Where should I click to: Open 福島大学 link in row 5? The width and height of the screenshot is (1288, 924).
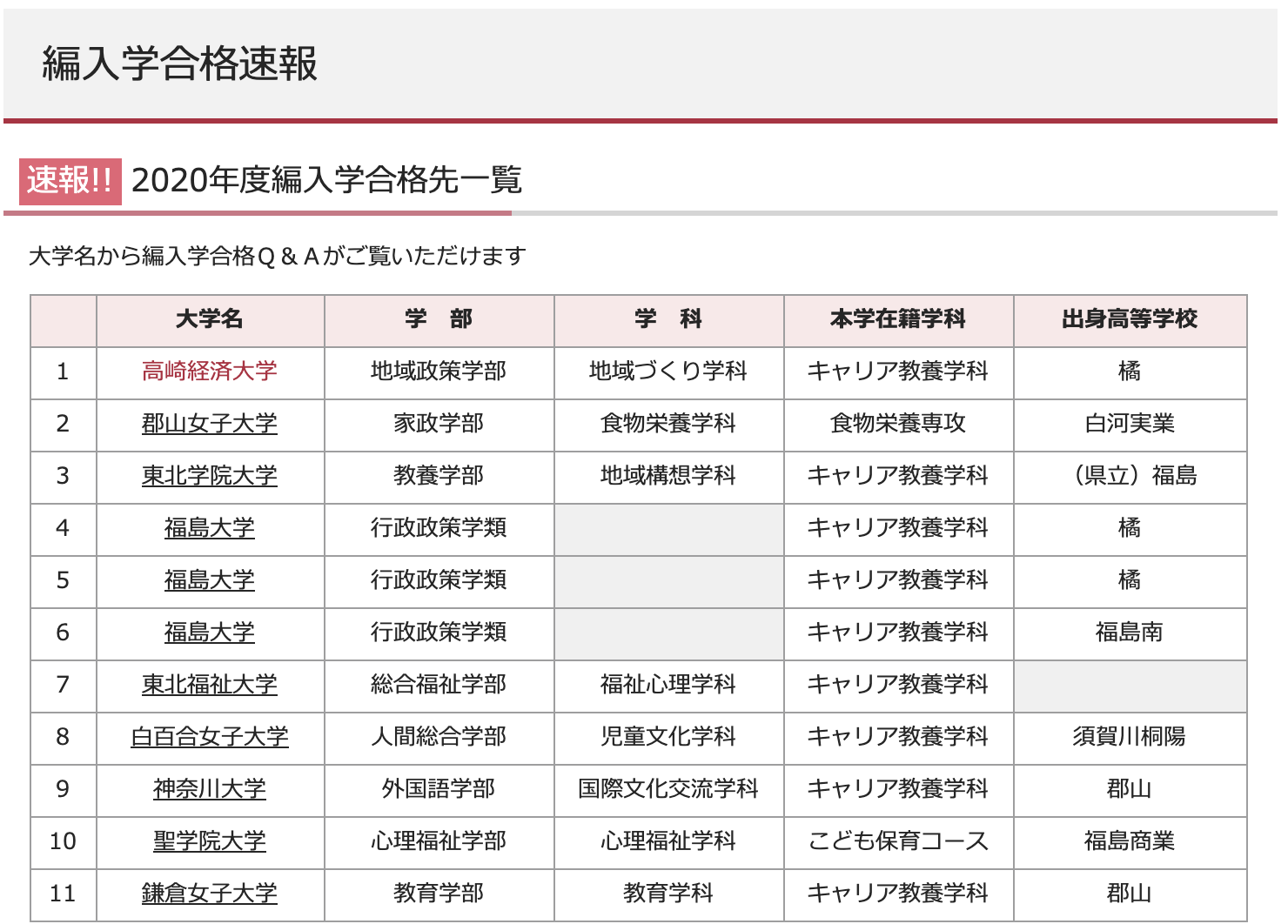pyautogui.click(x=210, y=580)
